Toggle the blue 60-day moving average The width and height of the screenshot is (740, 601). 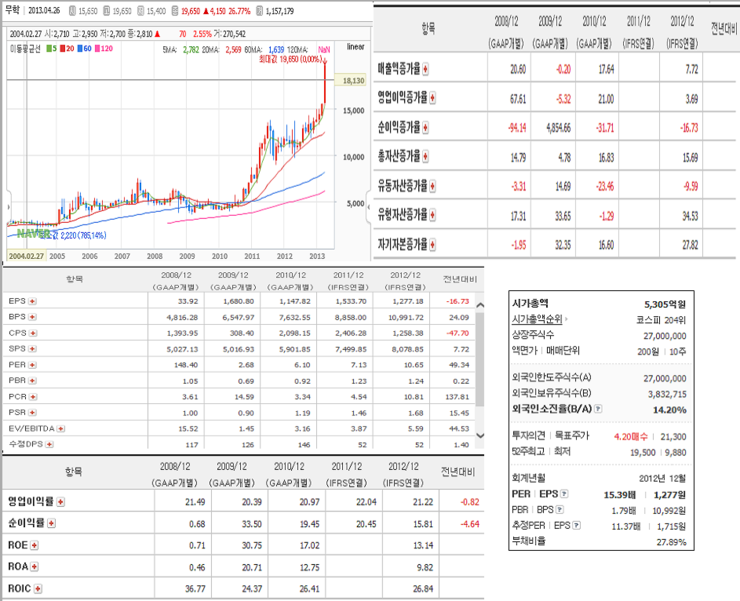84,48
